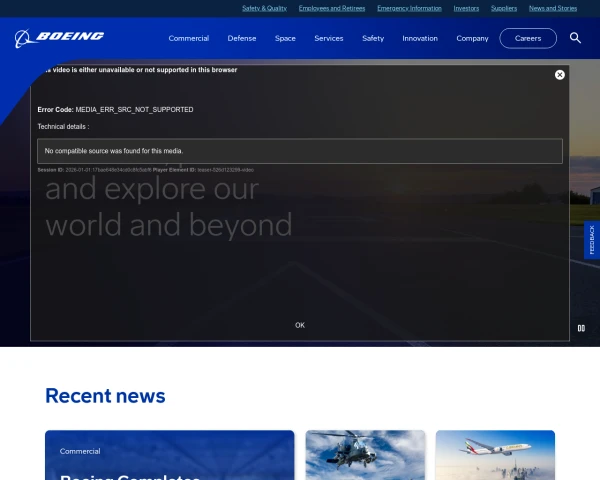The height and width of the screenshot is (480, 600).
Task: Click 'Technical details :' label
Action: [63, 126]
